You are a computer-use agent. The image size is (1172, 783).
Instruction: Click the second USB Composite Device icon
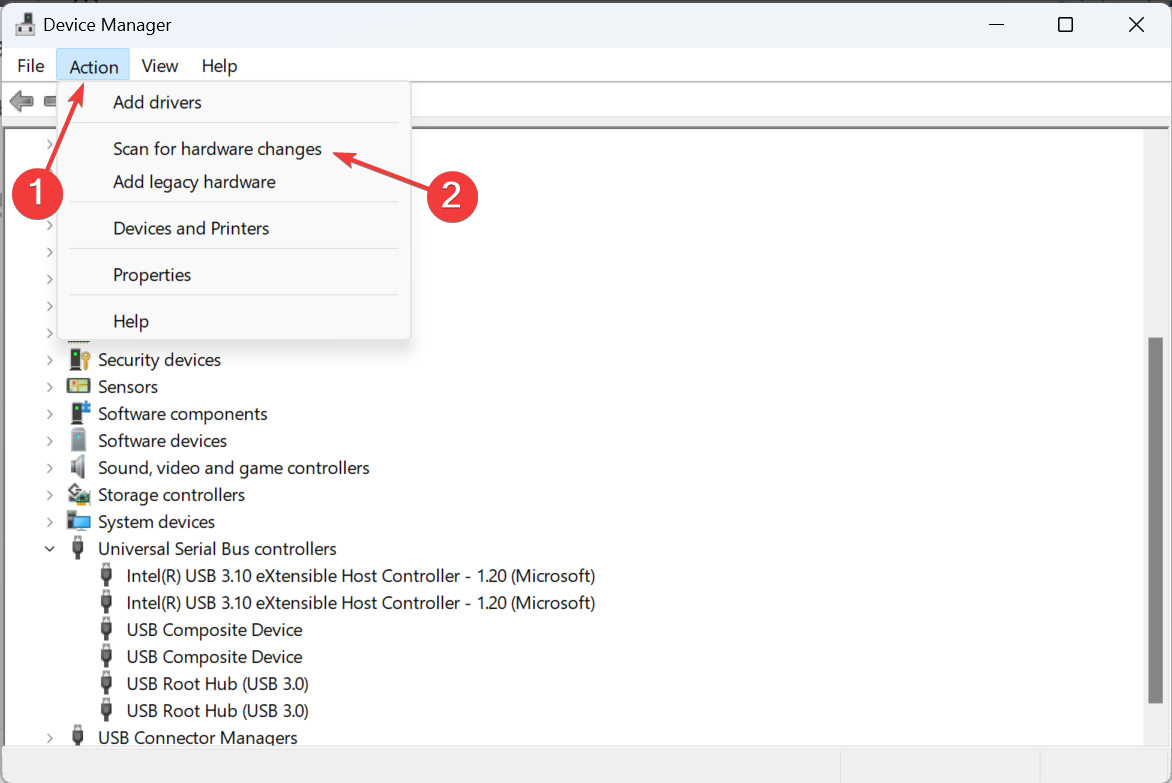pos(106,656)
